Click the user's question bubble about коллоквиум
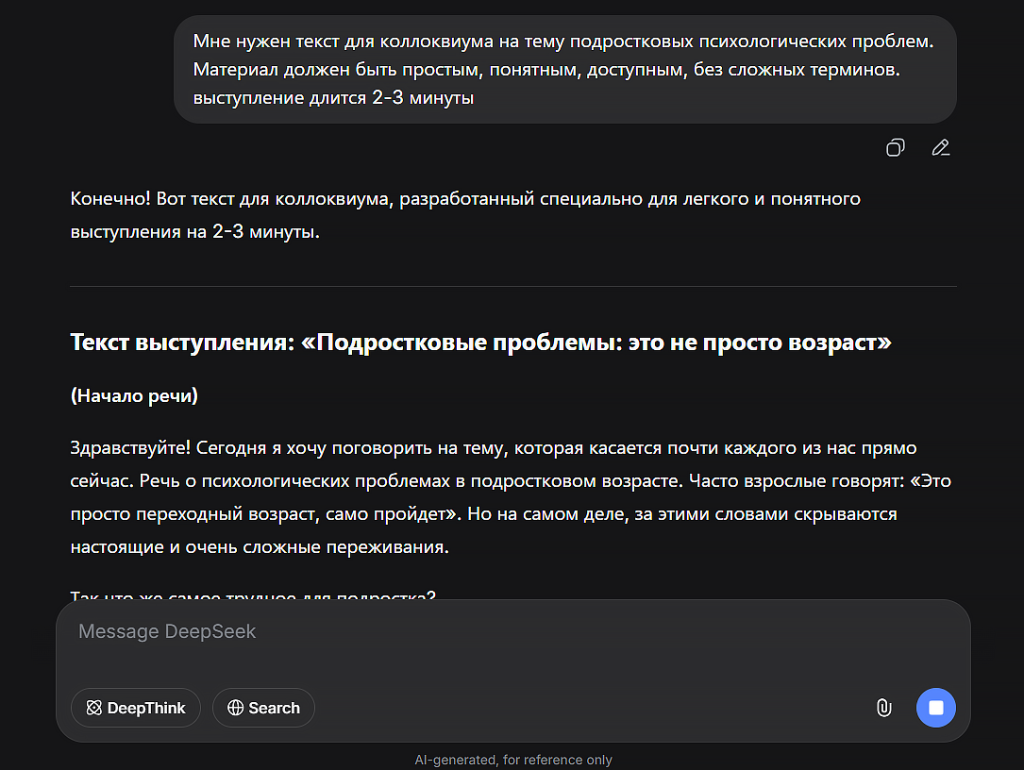The width and height of the screenshot is (1024, 770). pos(565,68)
